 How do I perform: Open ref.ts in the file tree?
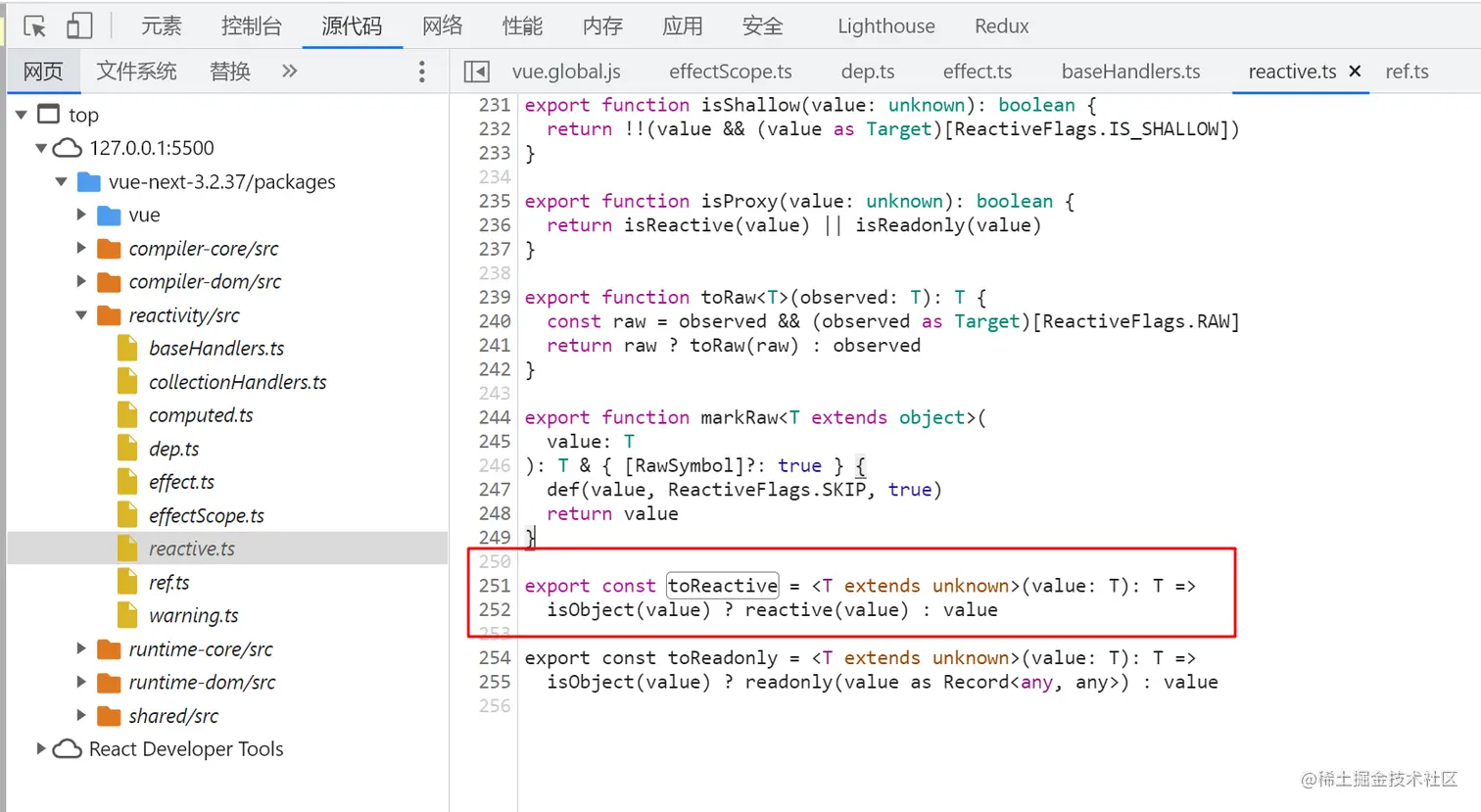168,582
